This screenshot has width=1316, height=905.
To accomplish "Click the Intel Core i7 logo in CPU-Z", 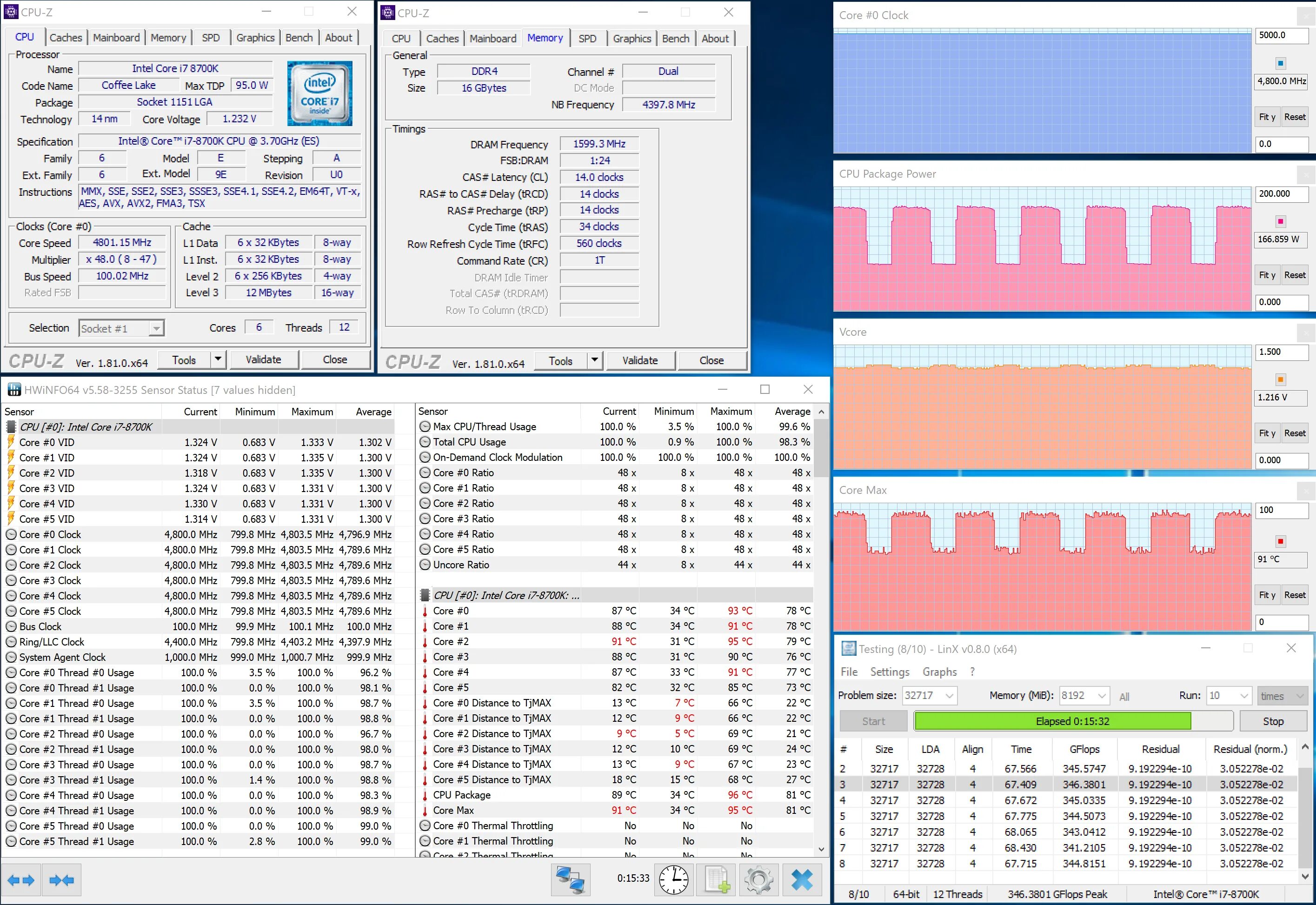I will 320,93.
